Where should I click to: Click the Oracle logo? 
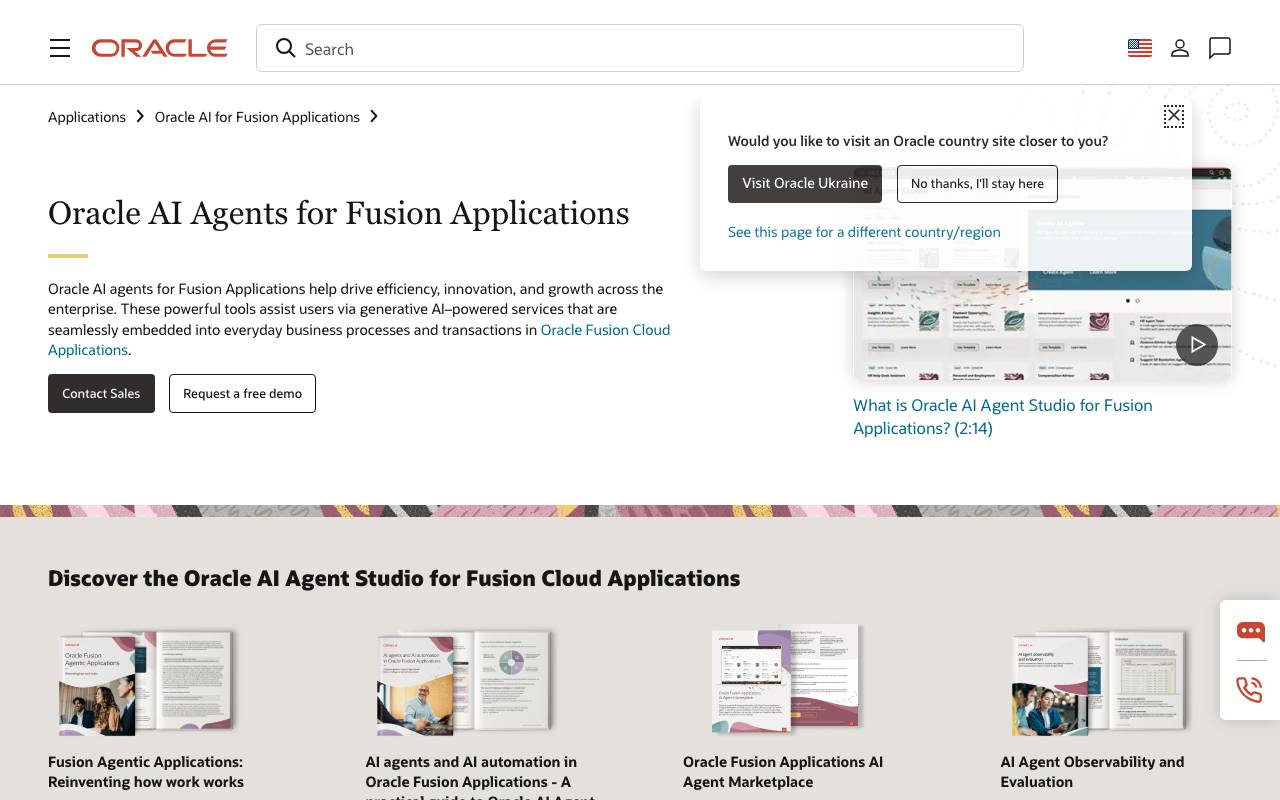(x=160, y=48)
